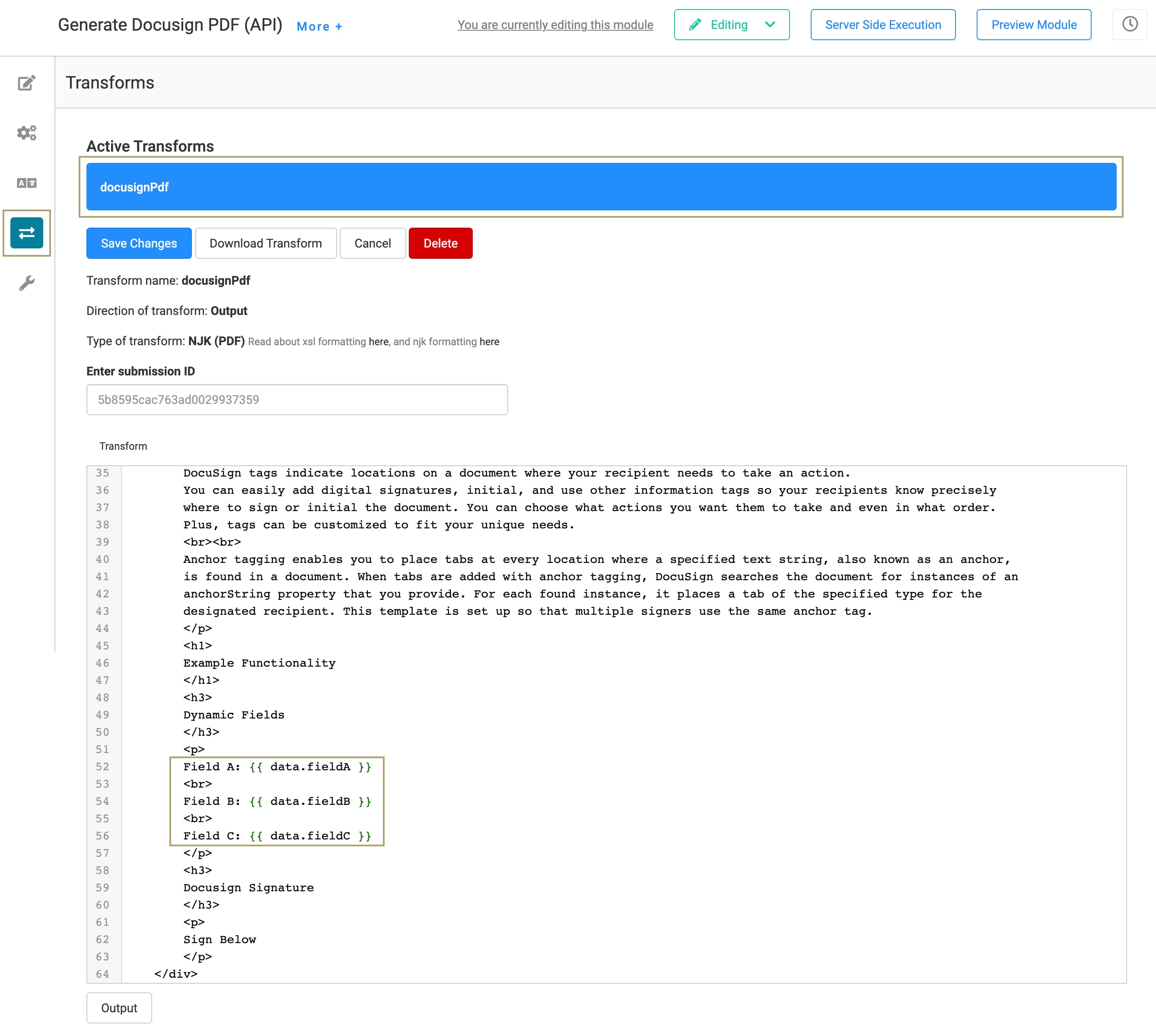Click line number 64 in editor gutter
1156x1036 pixels.
[x=102, y=974]
